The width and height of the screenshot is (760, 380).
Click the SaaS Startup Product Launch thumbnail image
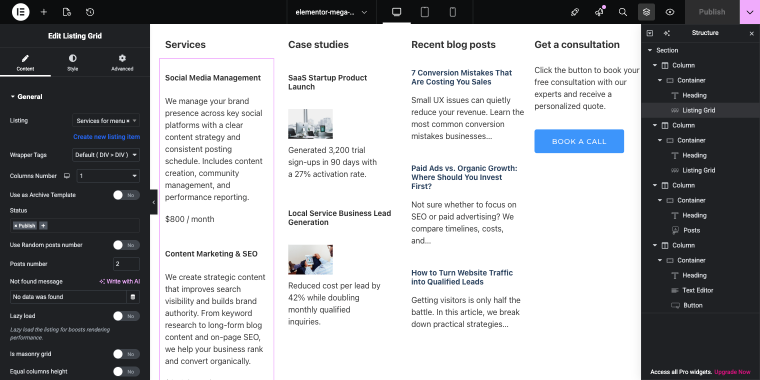310,124
